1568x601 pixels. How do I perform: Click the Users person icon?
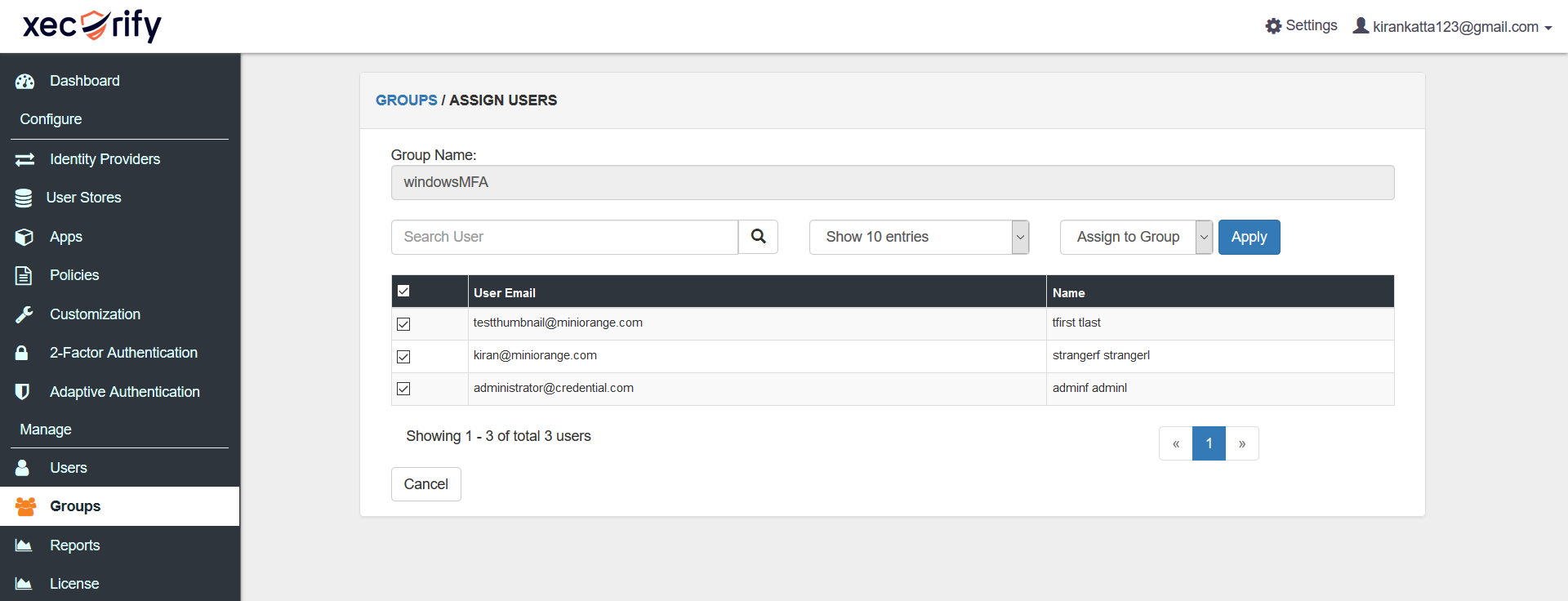[x=22, y=468]
